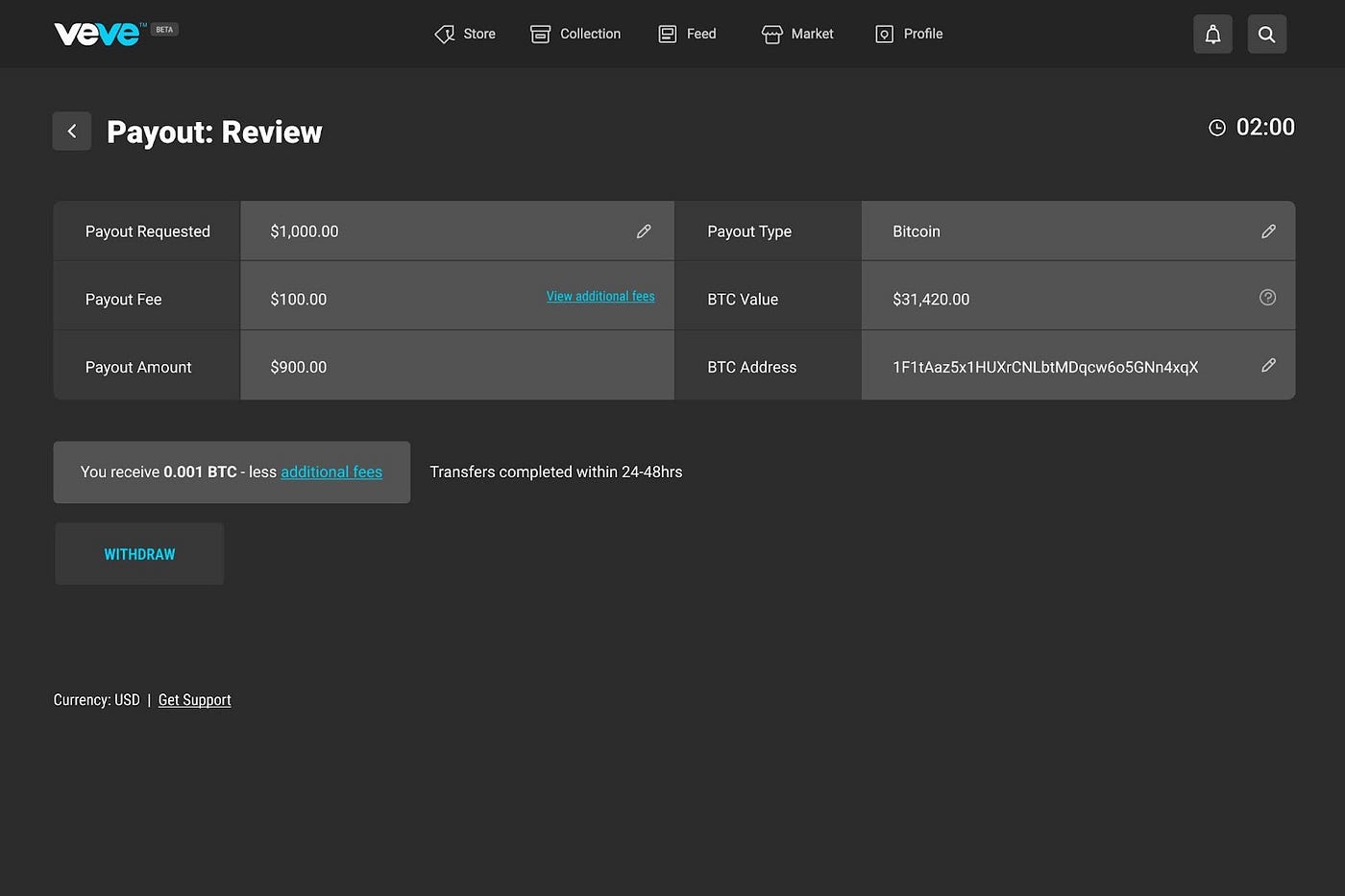Open the Profile page
1345x896 pixels.
(909, 34)
